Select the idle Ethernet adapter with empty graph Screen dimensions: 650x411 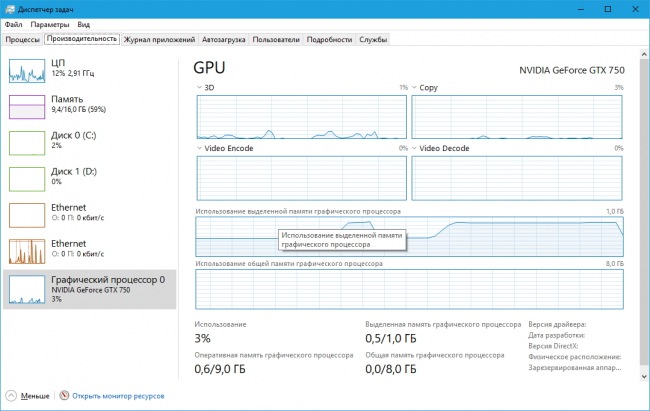click(90, 215)
